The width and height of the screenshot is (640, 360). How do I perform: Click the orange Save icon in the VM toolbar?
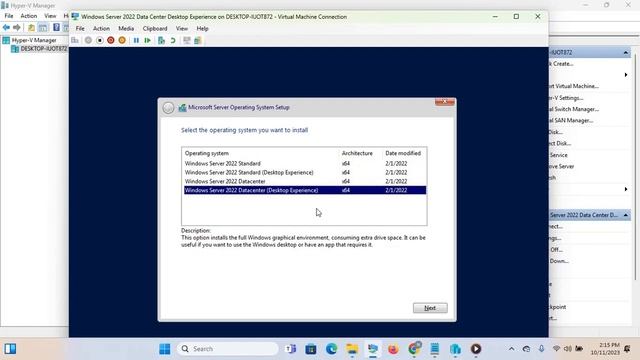122,40
